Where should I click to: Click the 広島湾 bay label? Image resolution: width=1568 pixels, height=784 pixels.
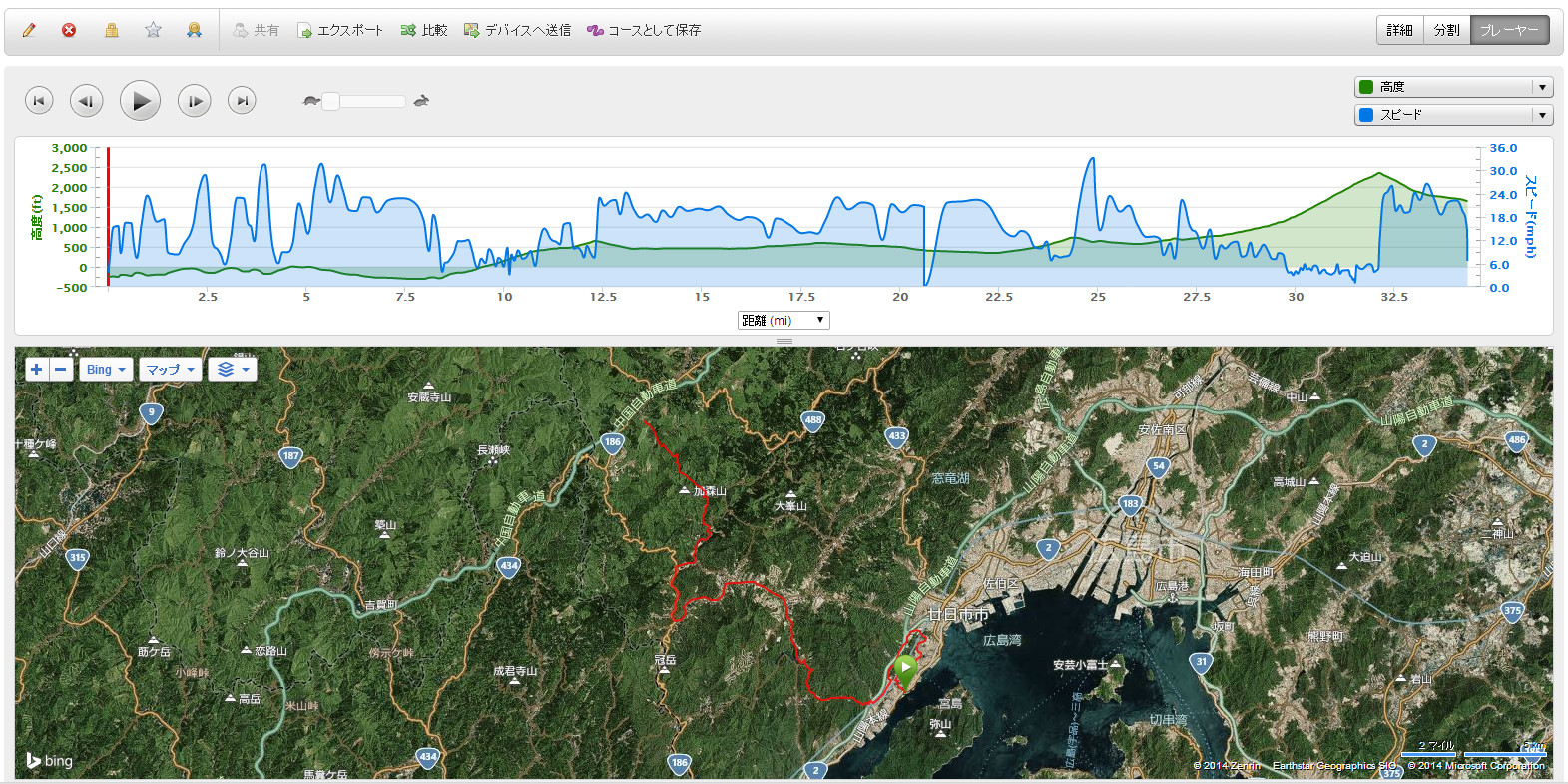pyautogui.click(x=1002, y=640)
